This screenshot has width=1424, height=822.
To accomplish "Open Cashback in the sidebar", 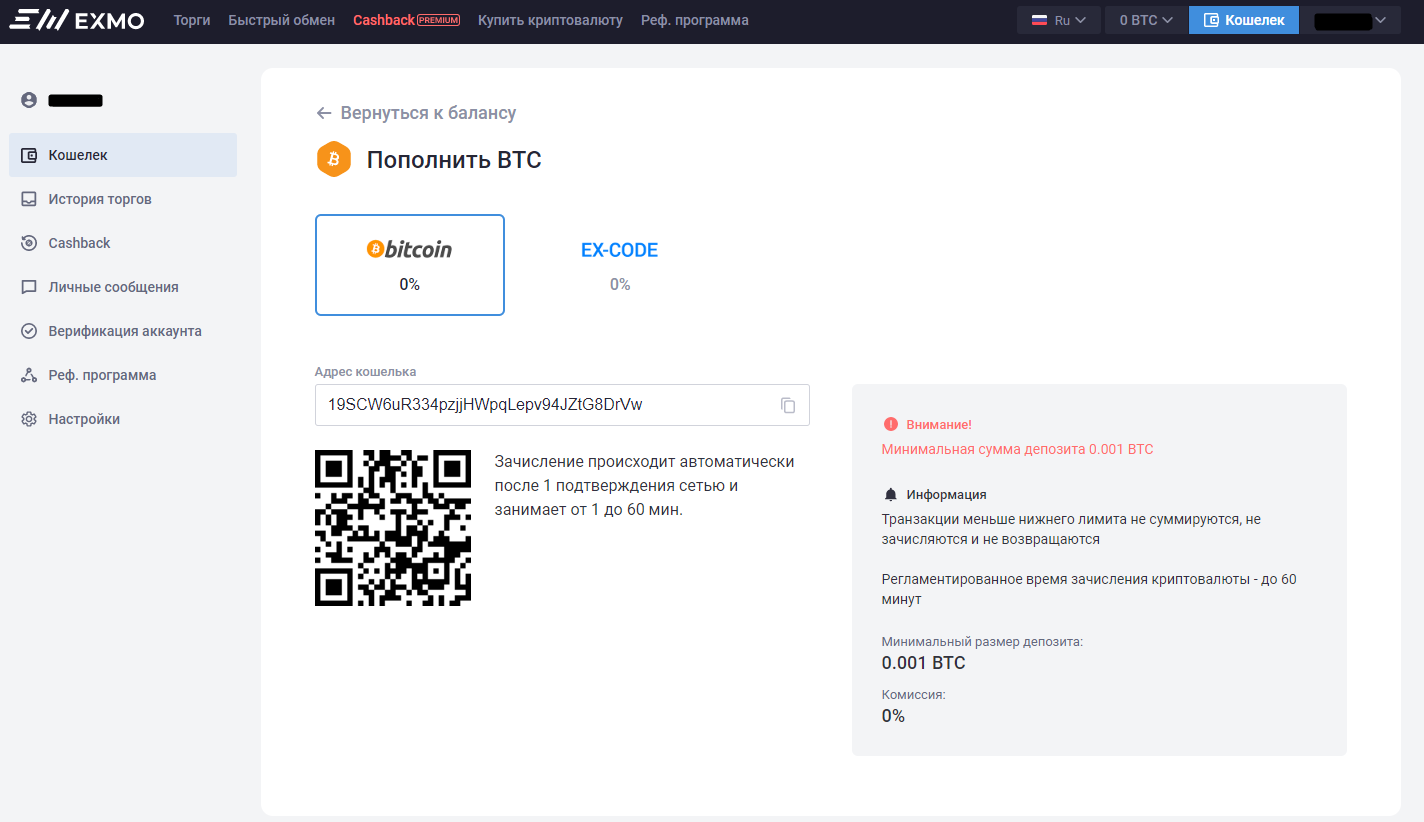I will (79, 243).
